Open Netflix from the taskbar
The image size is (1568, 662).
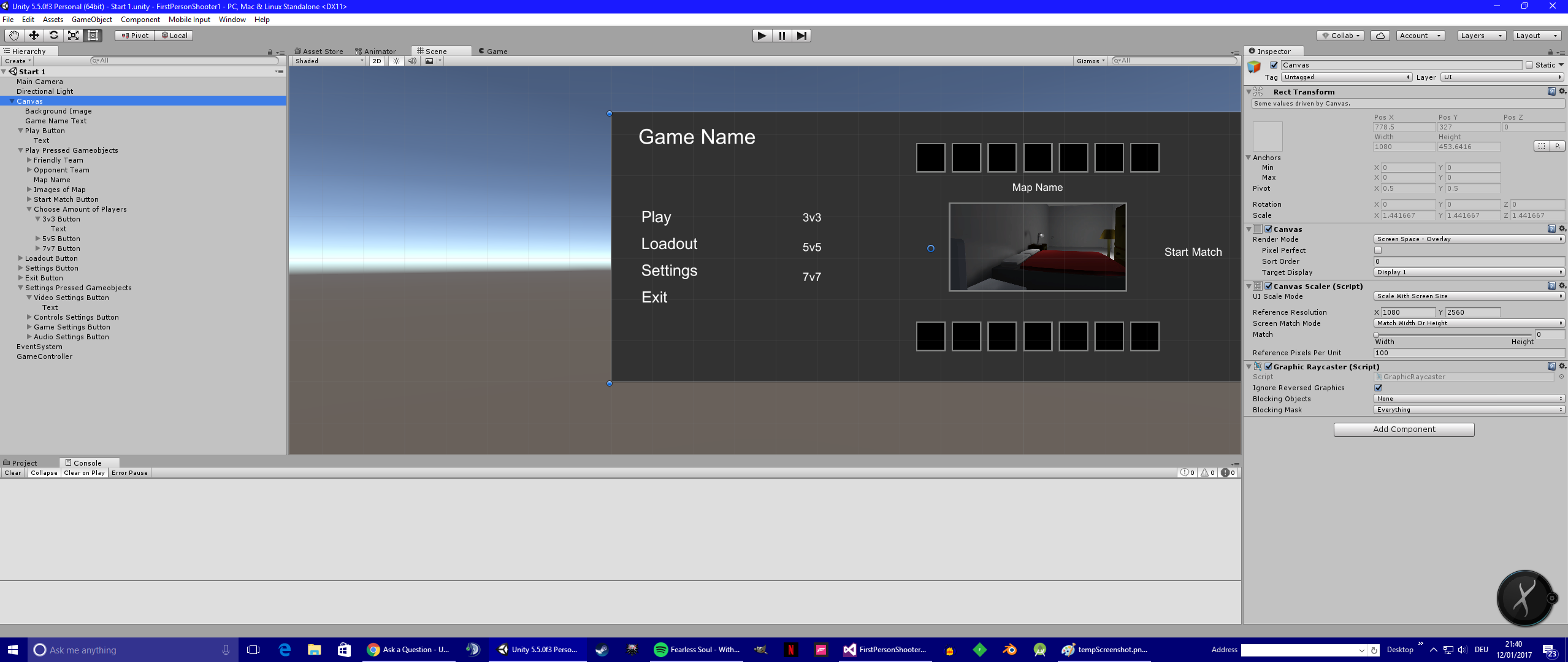[790, 650]
